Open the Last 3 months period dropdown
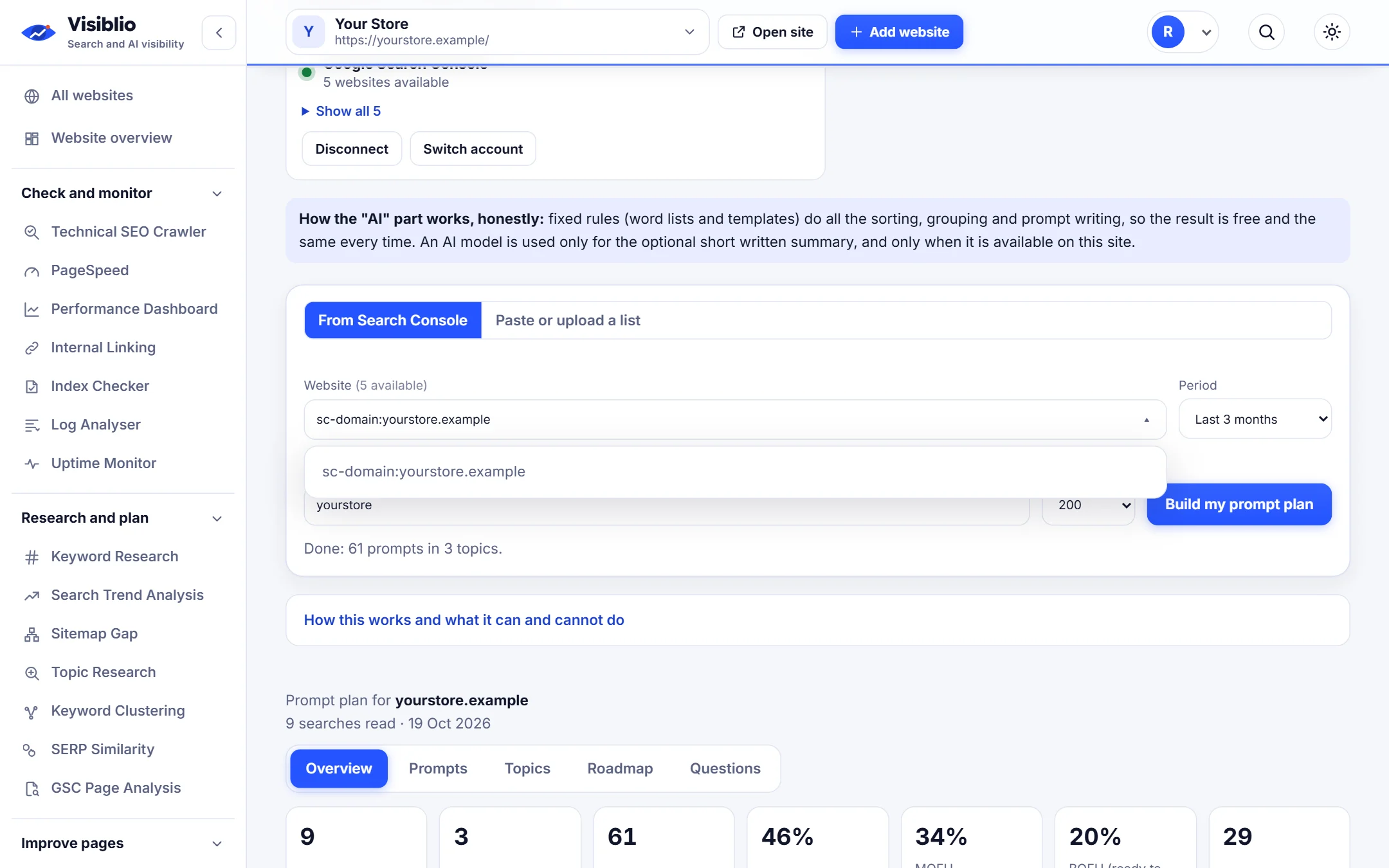 pyautogui.click(x=1255, y=419)
